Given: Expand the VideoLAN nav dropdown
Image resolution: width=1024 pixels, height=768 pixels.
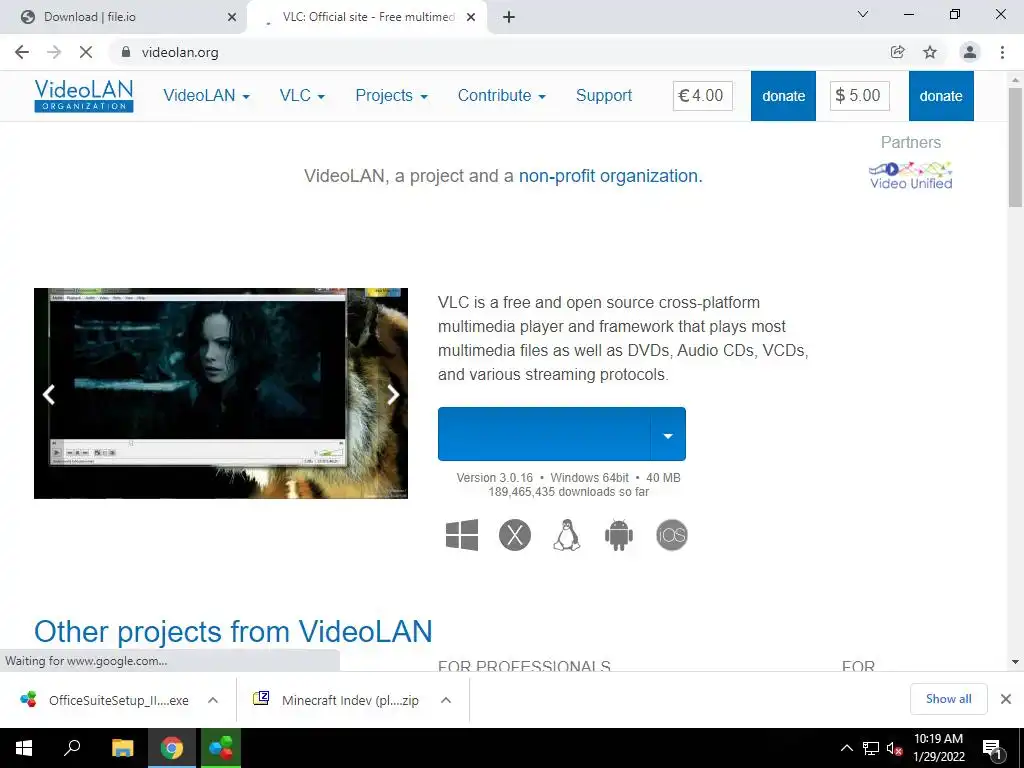Looking at the screenshot, I should (206, 95).
